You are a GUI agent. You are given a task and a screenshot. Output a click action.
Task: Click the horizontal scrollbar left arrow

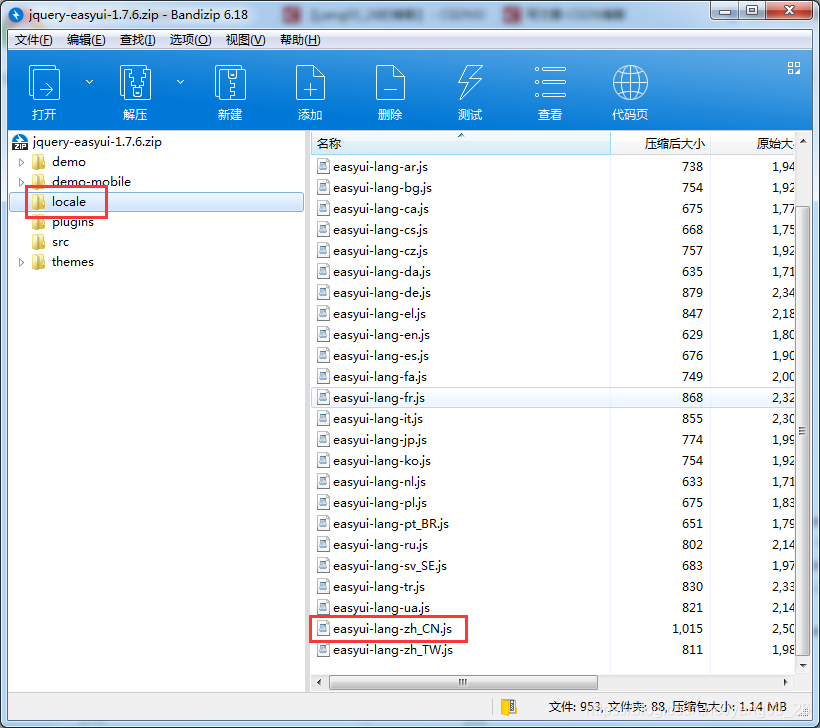[x=319, y=682]
